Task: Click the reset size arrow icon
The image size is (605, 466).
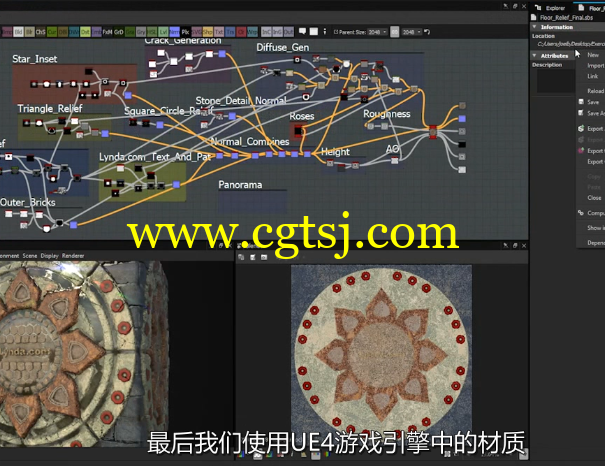Action: (x=427, y=32)
